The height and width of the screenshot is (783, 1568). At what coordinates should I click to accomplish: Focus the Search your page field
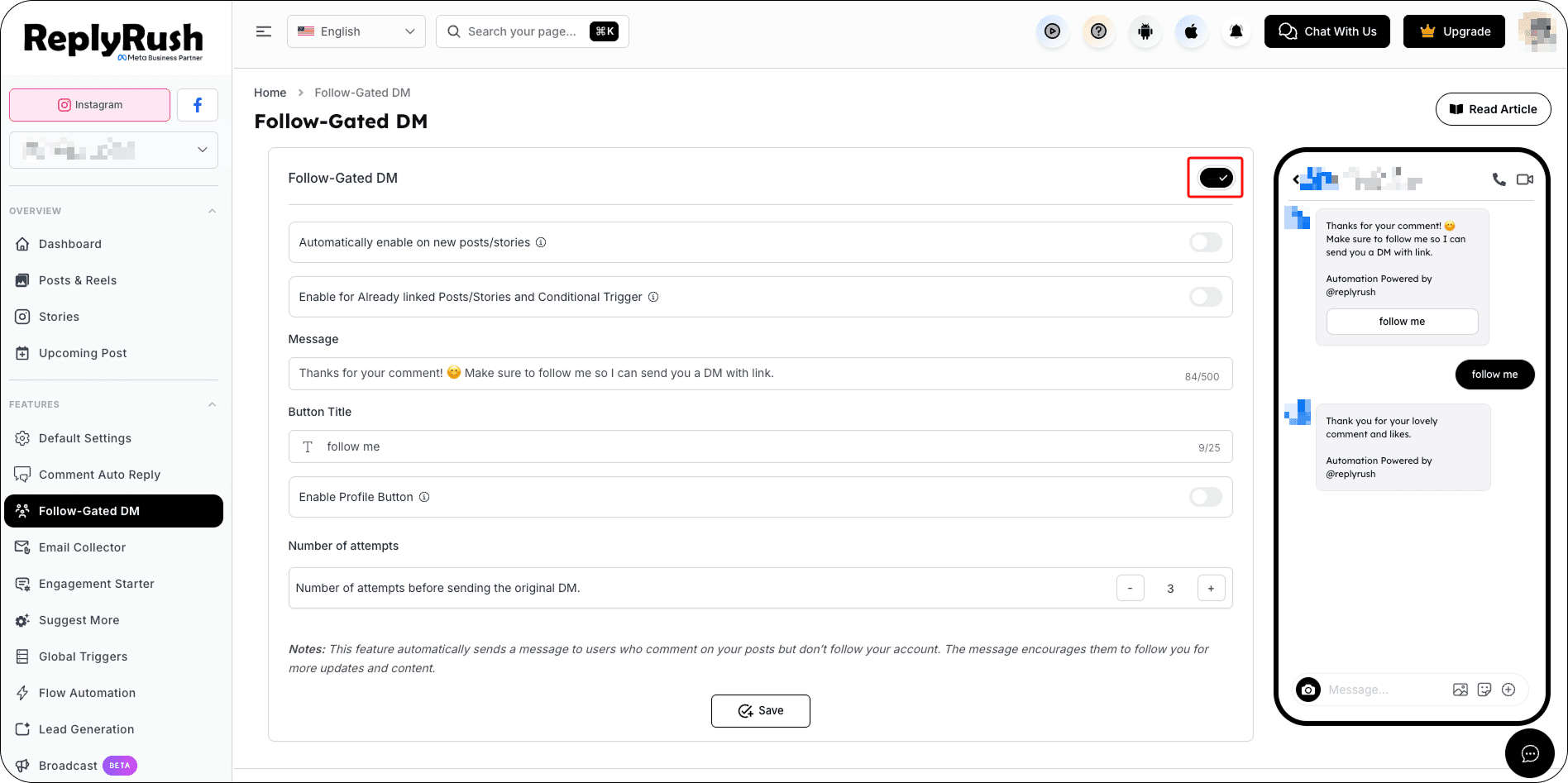[x=532, y=31]
